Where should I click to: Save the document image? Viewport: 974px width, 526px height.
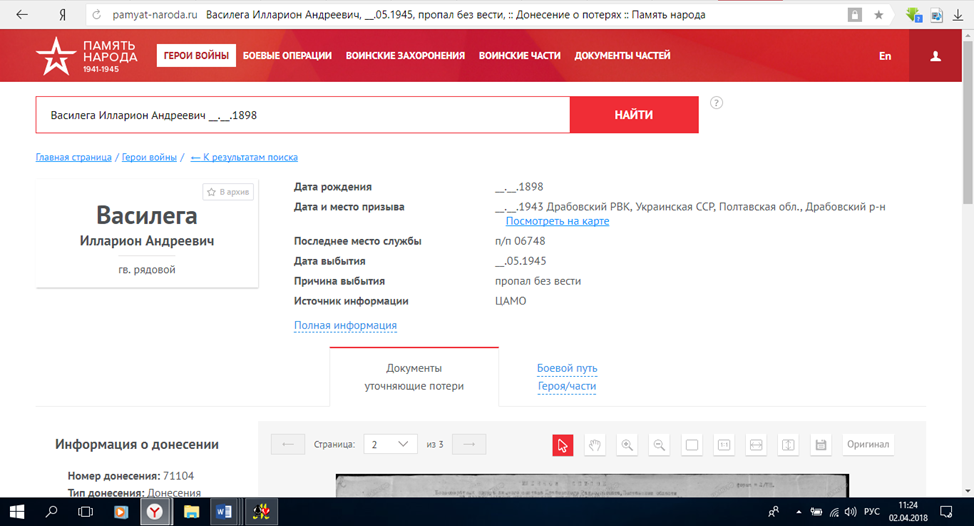pos(821,445)
